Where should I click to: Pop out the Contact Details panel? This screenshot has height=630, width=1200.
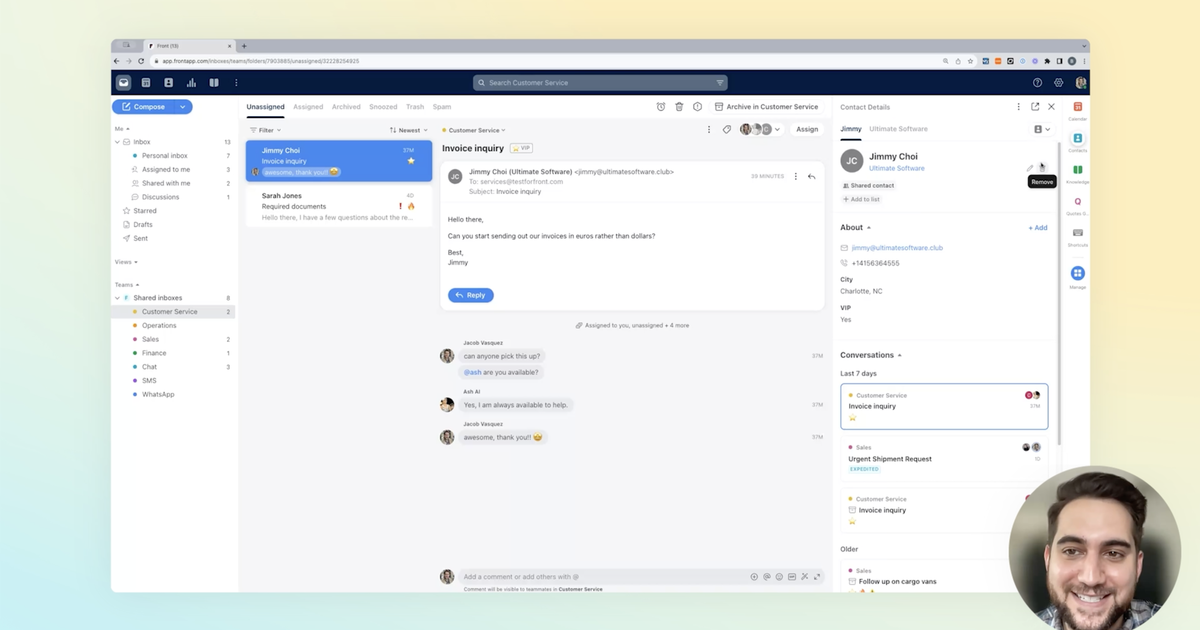[1035, 107]
